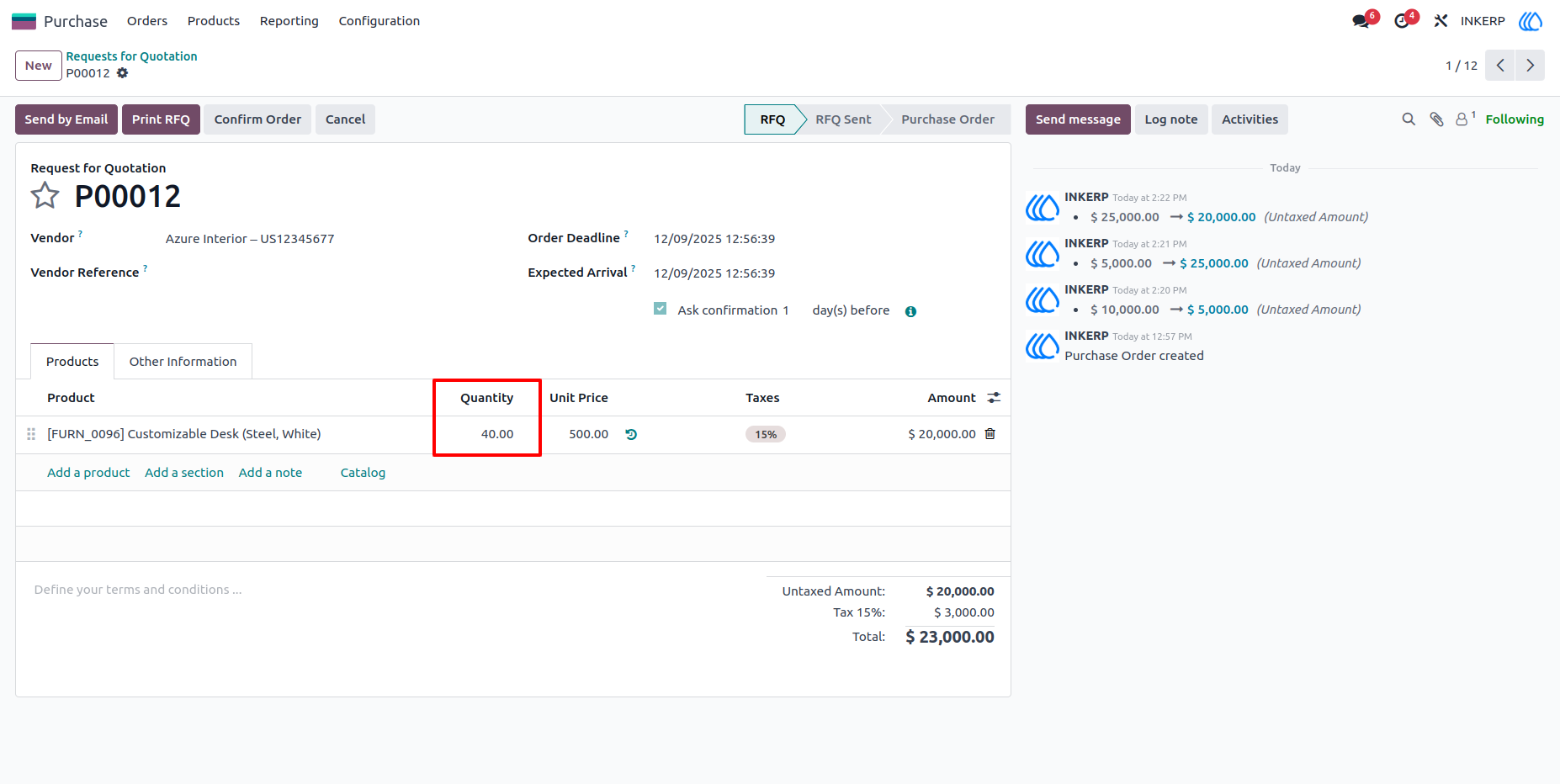1560x784 pixels.
Task: Search messages with the magnifier icon in chatter
Action: 1409,119
